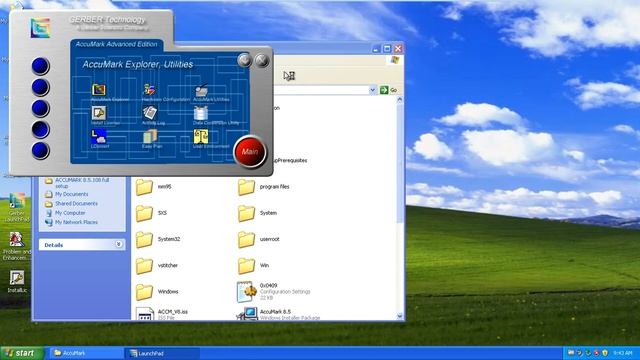640x360 pixels.
Task: Go to Shared Documents in sidebar
Action: [76, 204]
